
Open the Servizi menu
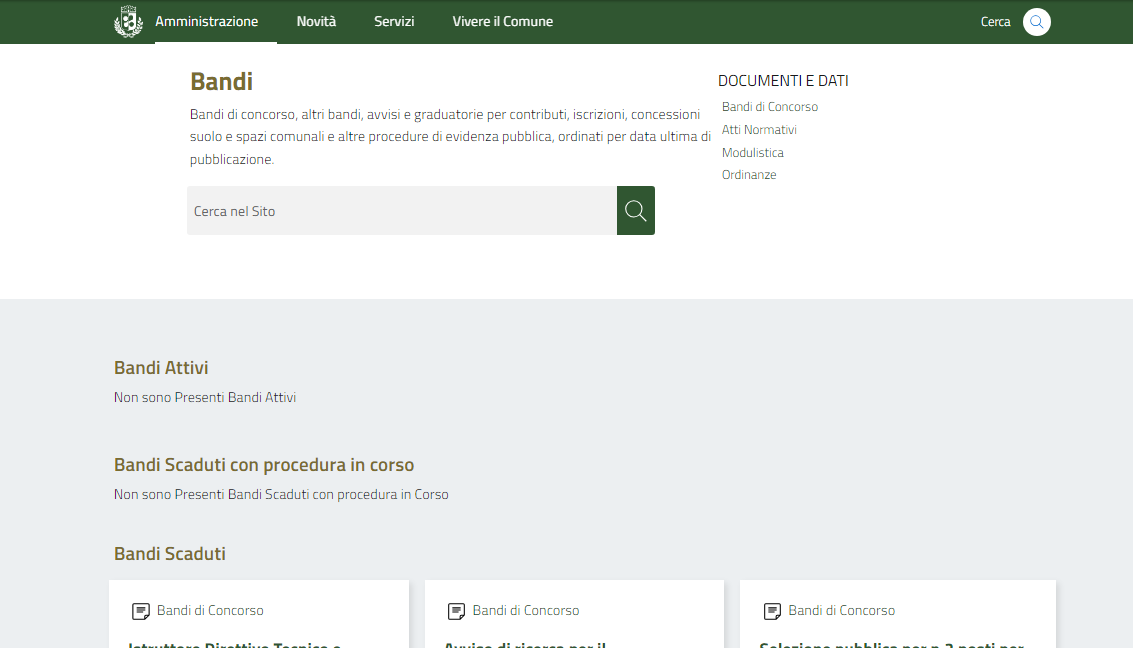[394, 21]
